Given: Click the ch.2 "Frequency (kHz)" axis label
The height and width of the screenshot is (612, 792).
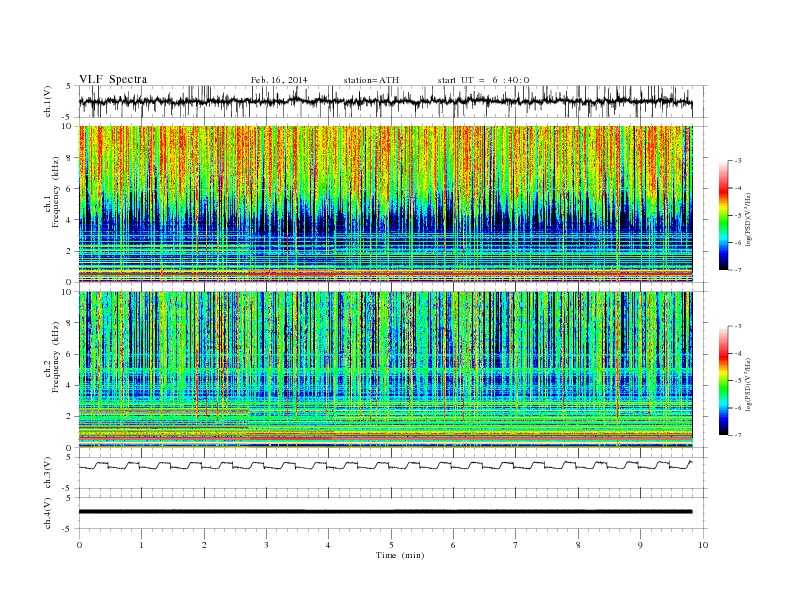Looking at the screenshot, I should click(x=56, y=356).
